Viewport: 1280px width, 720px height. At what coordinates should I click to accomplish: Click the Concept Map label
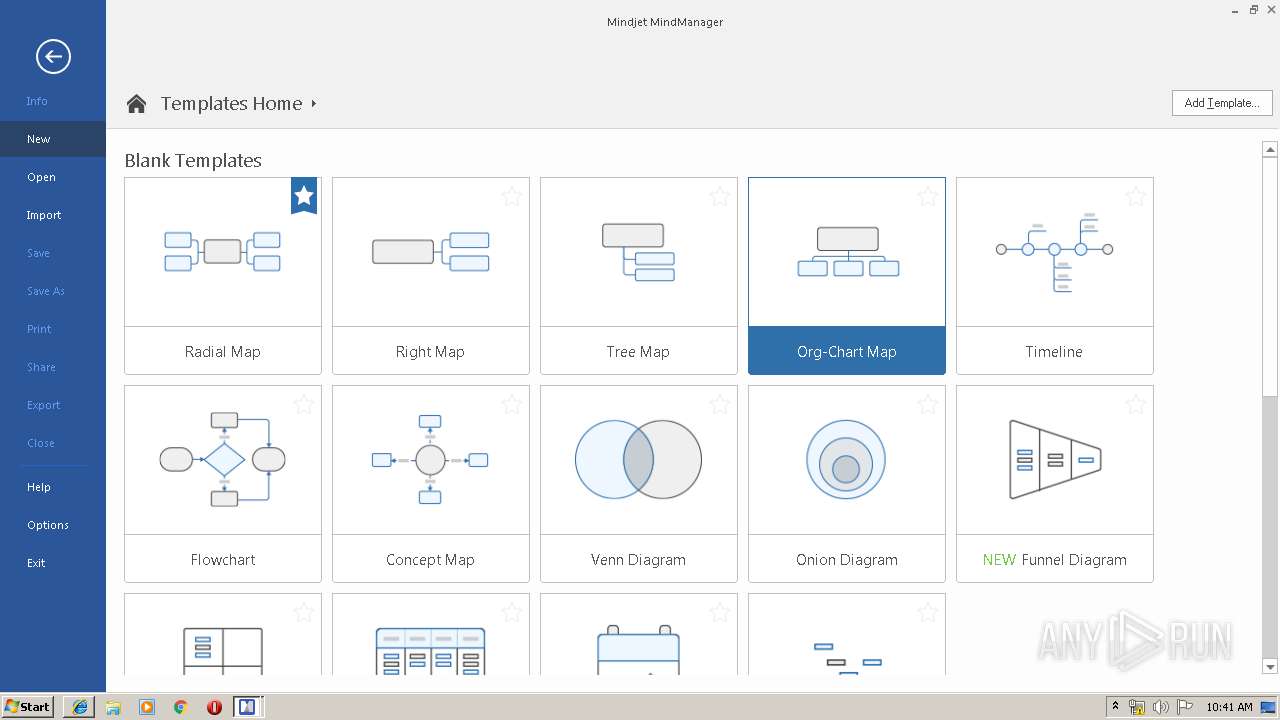coord(431,560)
